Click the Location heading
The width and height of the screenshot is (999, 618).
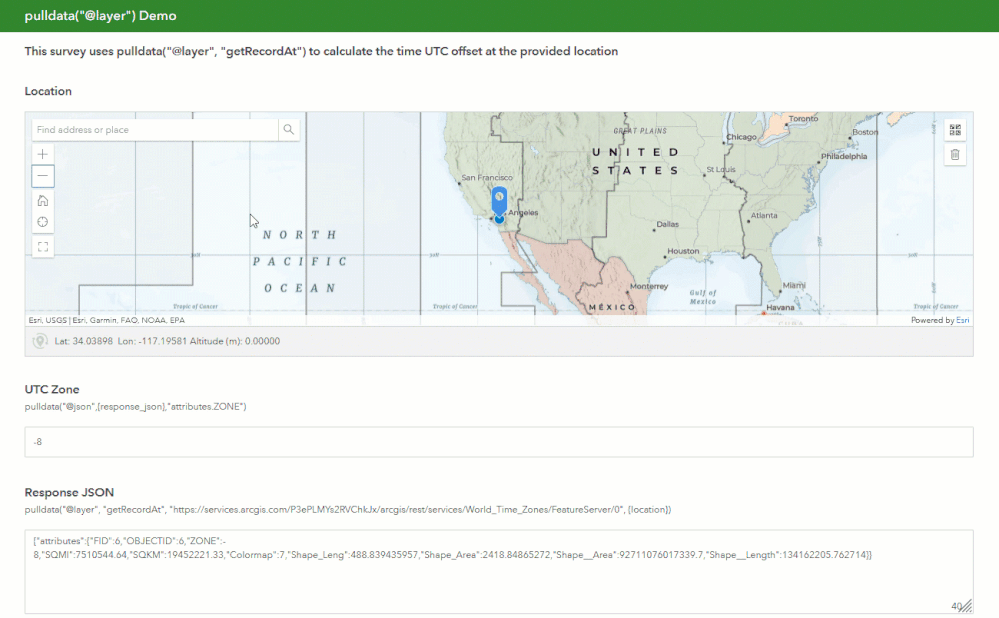tap(48, 91)
